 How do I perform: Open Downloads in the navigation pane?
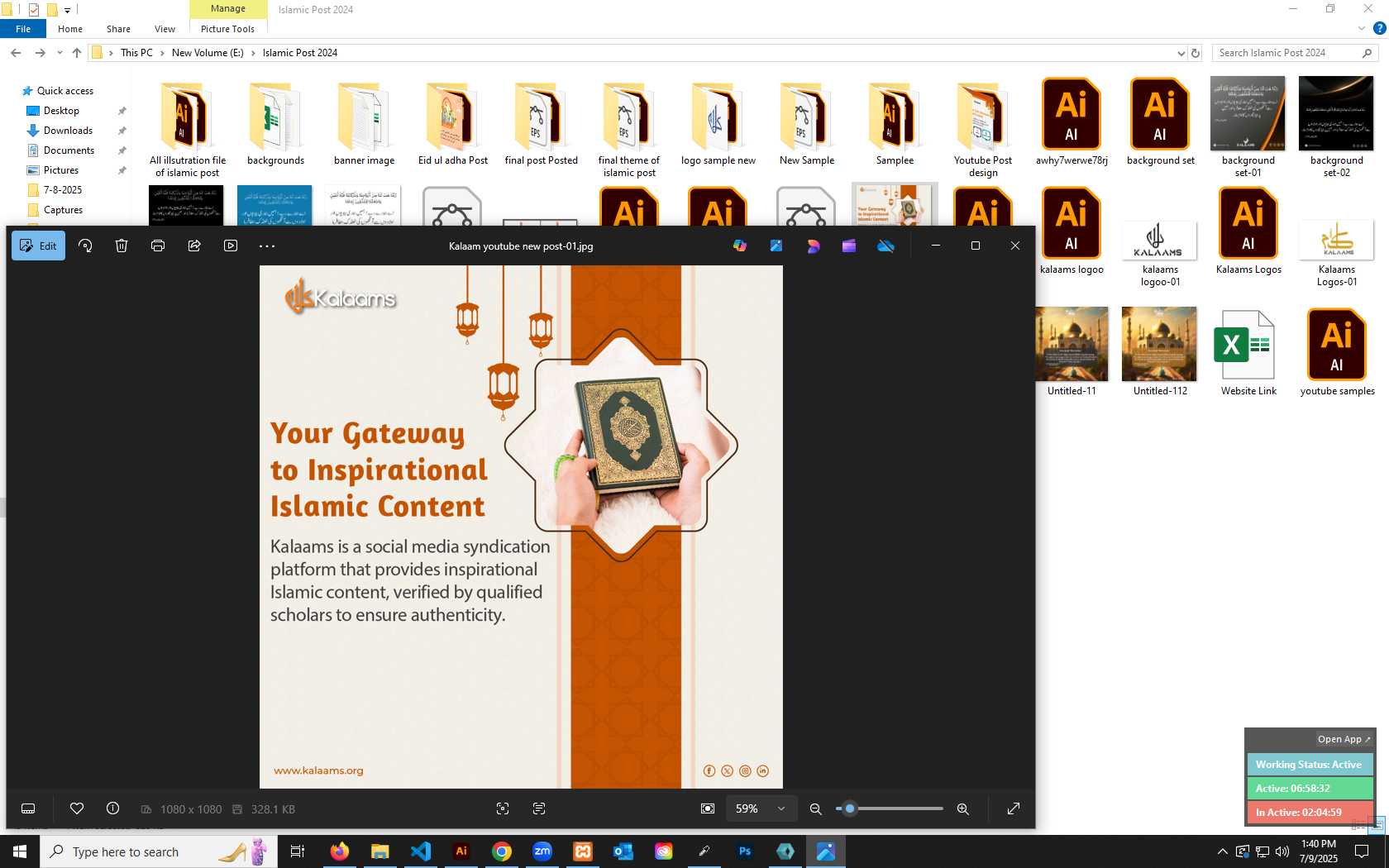[x=68, y=131]
